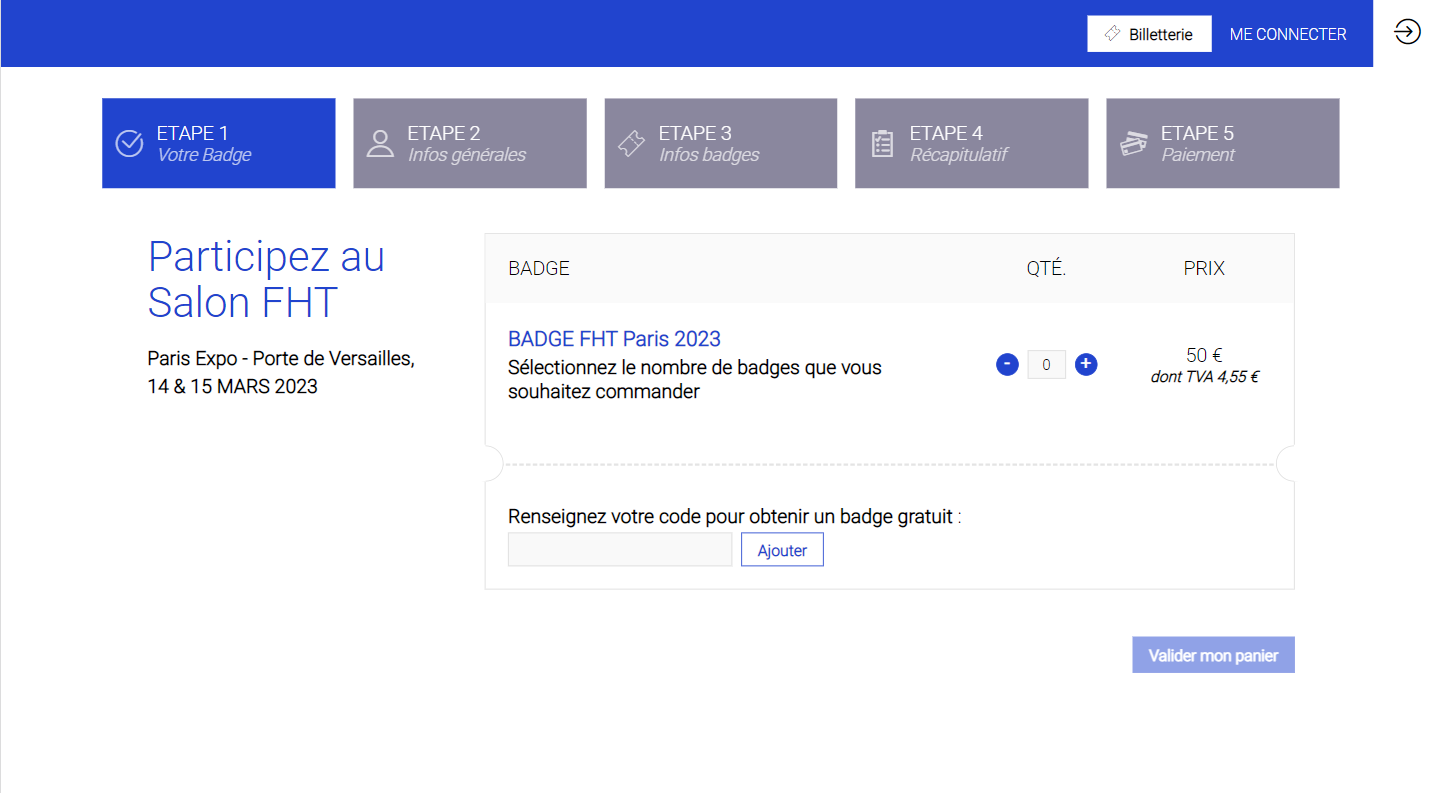This screenshot has height=793, width=1440.
Task: Decrease badge quantity with the minus button
Action: click(1007, 365)
